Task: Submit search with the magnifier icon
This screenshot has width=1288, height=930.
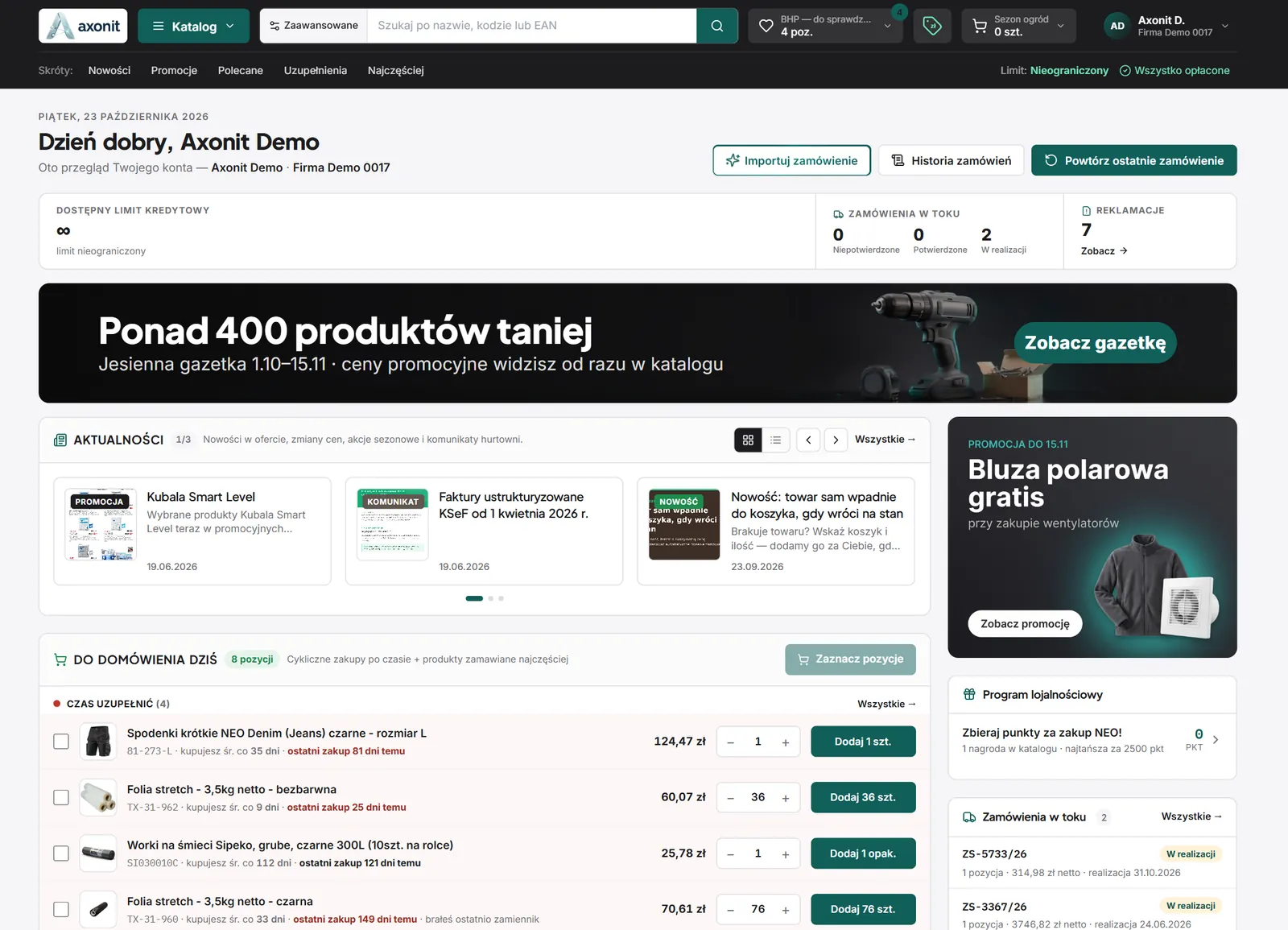Action: tap(716, 26)
